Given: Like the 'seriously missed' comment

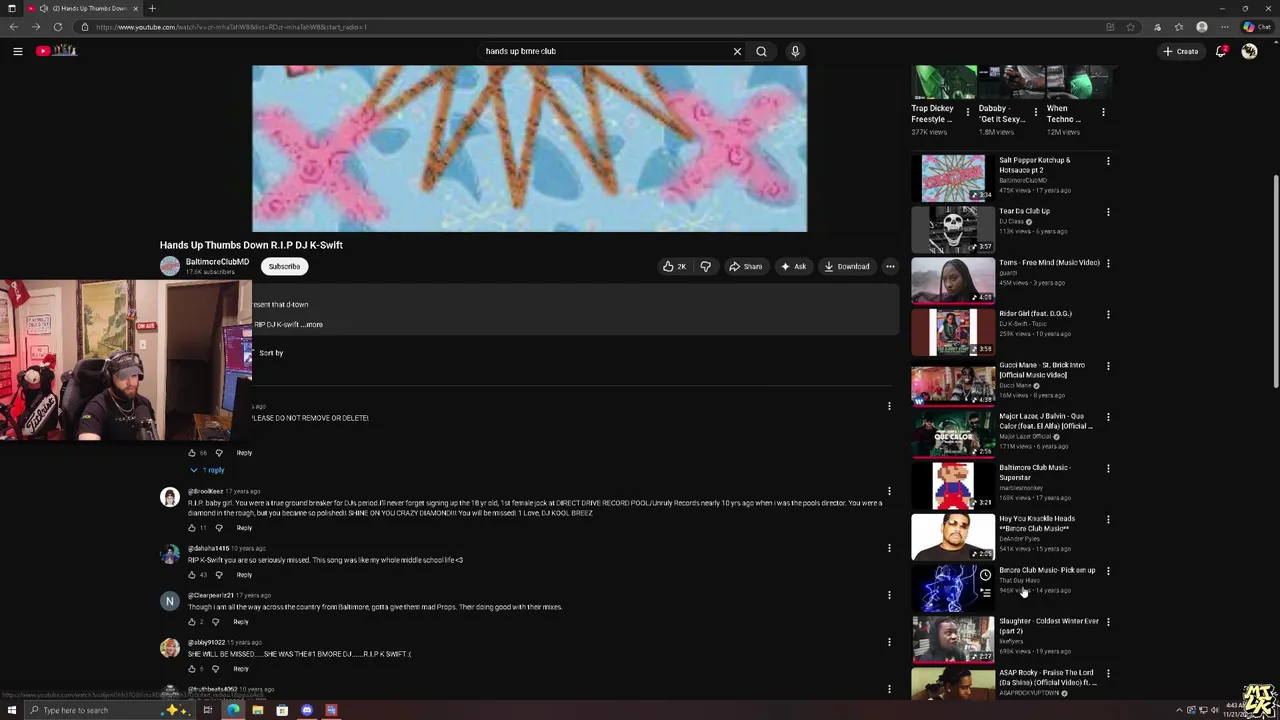Looking at the screenshot, I should [192, 575].
